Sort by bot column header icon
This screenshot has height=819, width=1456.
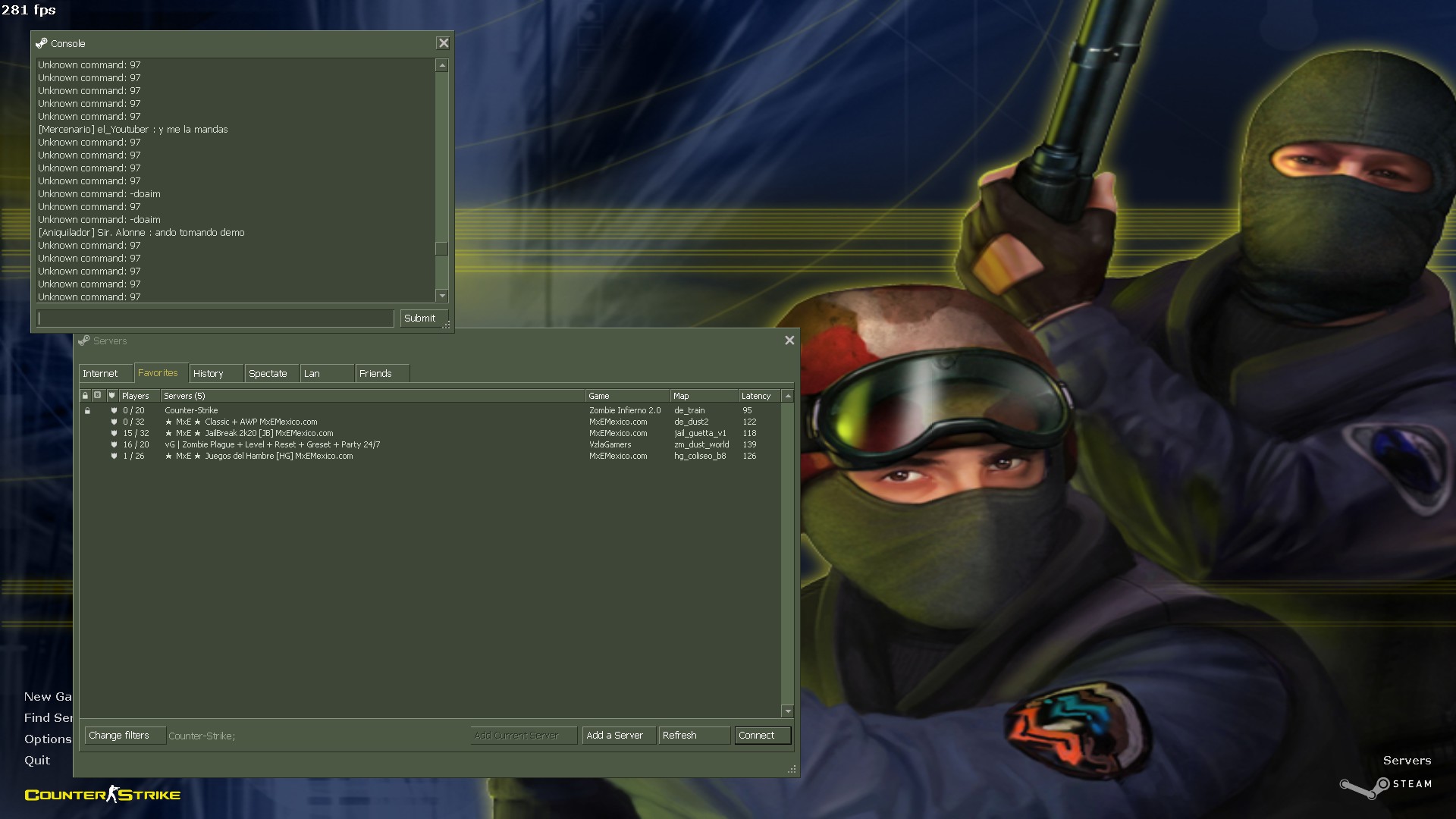click(x=98, y=396)
